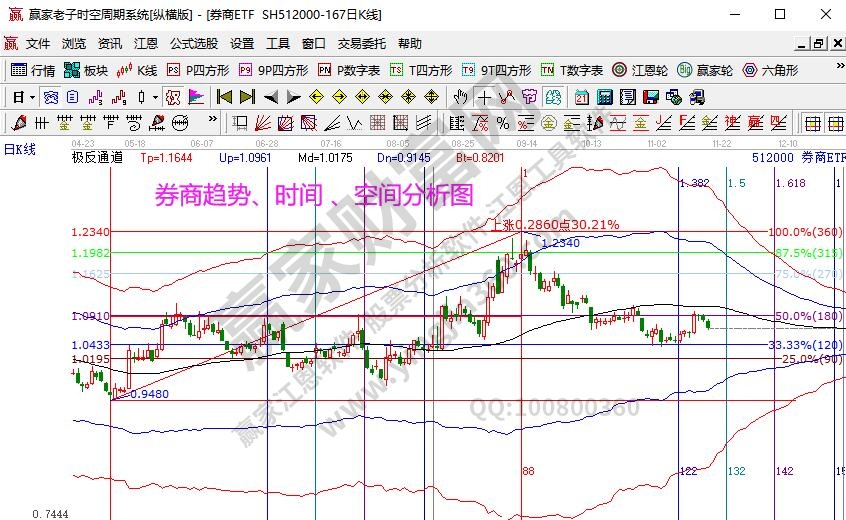Open the K线 chart view
Screen dimensions: 846x520
(137, 70)
